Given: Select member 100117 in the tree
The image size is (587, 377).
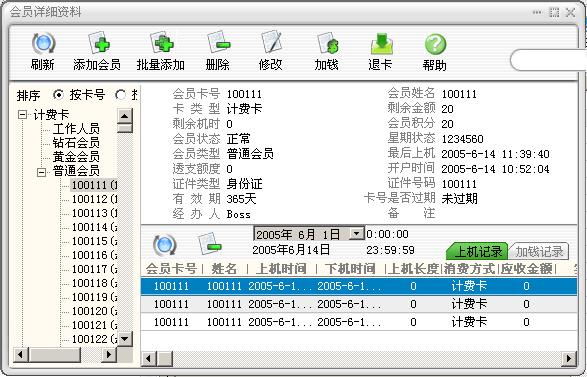Looking at the screenshot, I should pyautogui.click(x=94, y=269).
